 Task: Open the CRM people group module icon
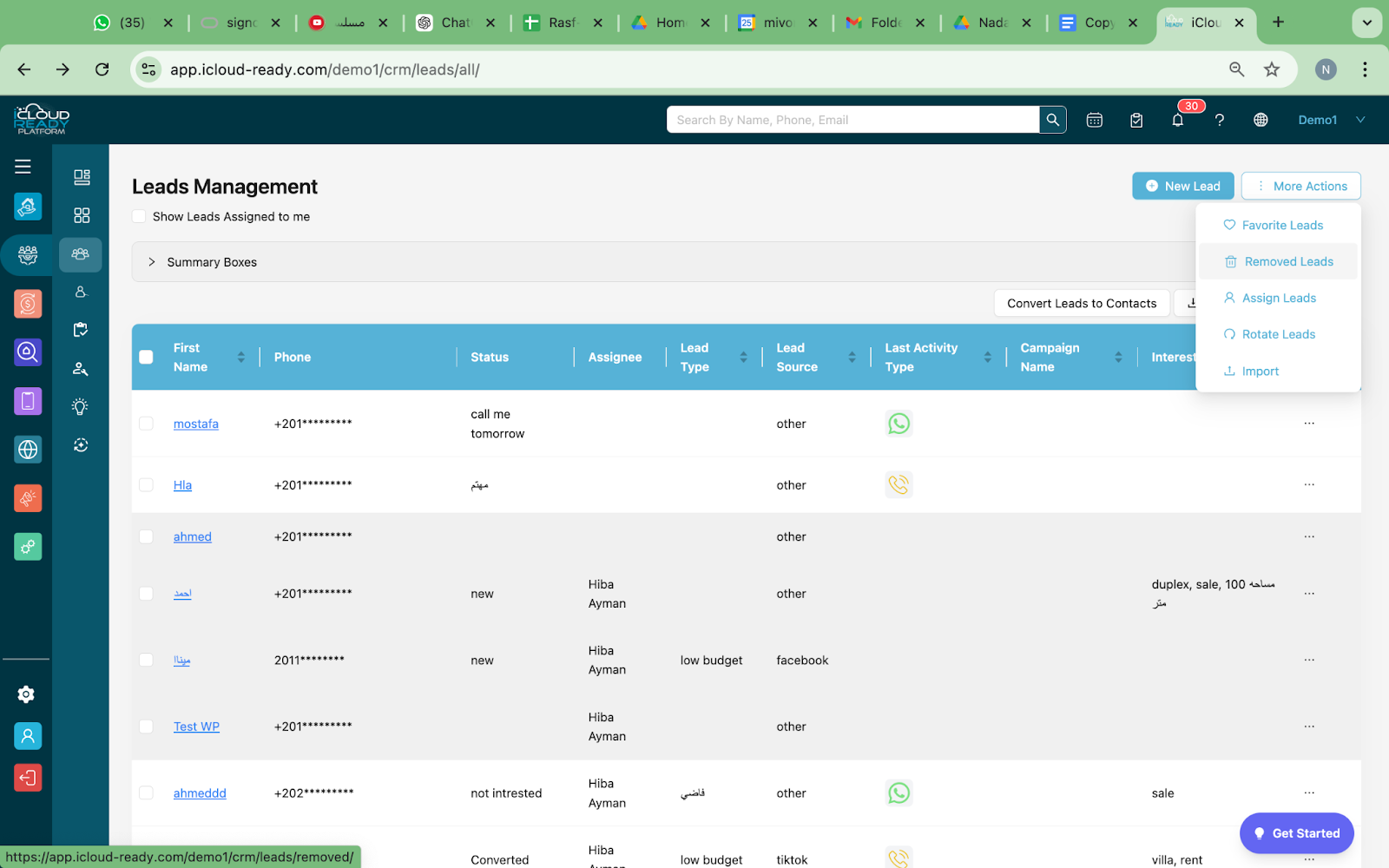[x=28, y=255]
